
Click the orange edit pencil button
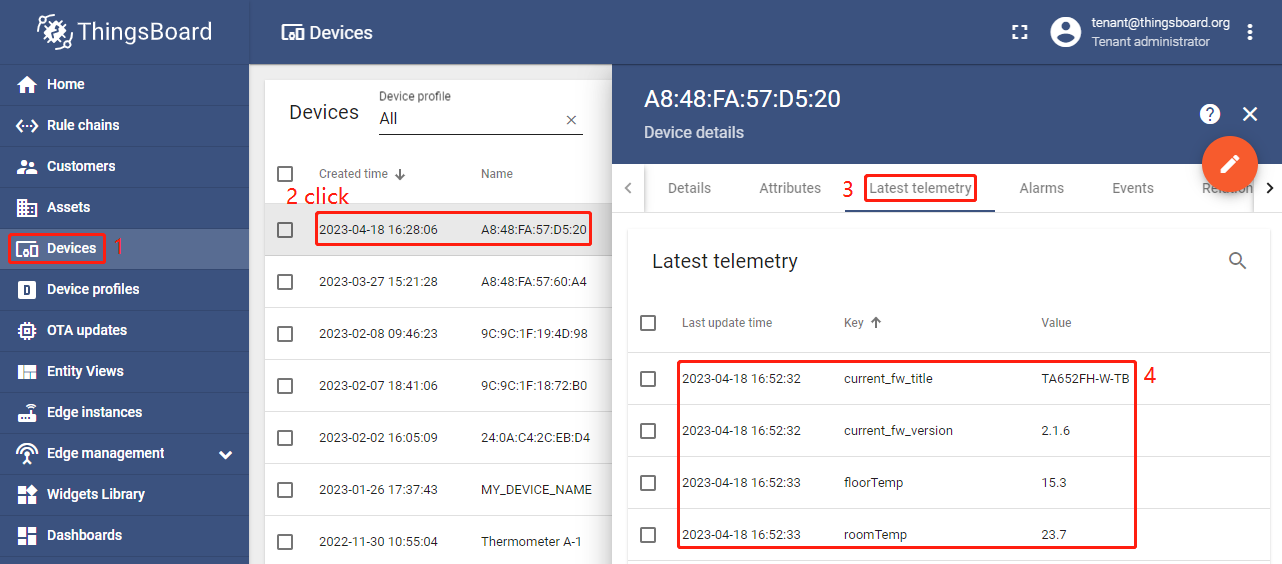[x=1229, y=163]
